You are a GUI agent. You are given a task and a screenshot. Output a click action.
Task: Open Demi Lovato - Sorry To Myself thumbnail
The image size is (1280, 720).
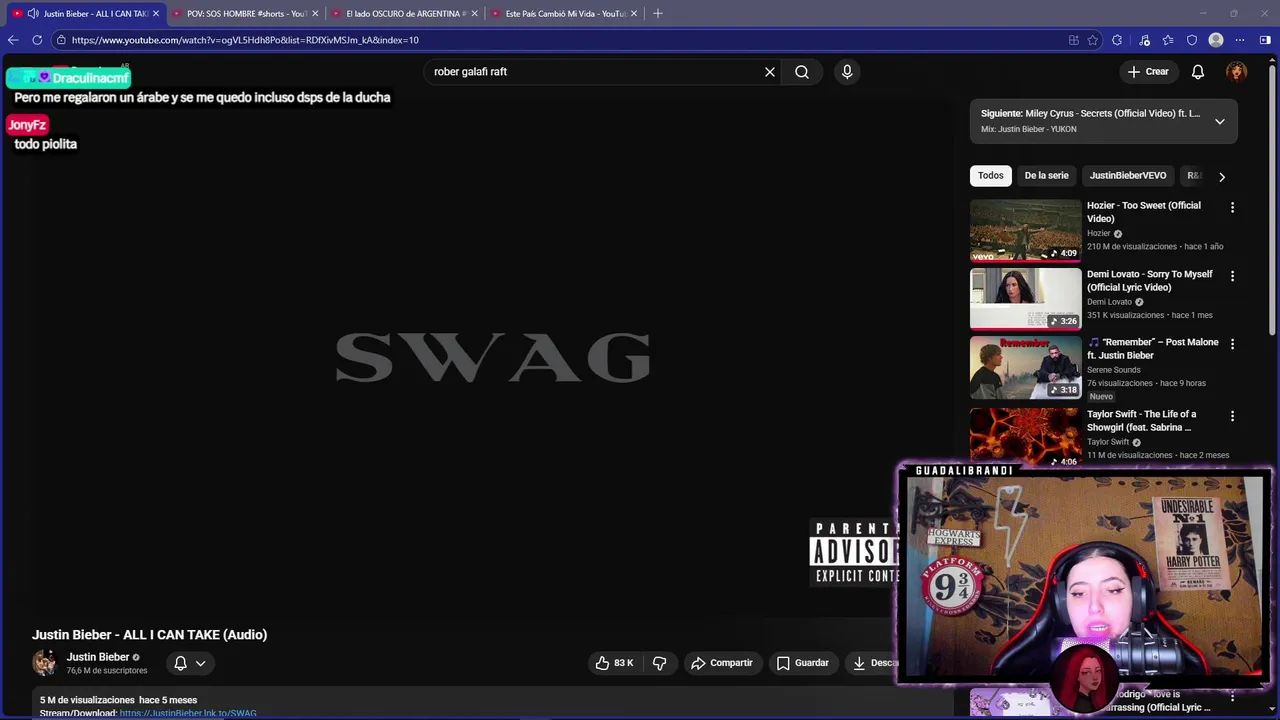point(1026,298)
